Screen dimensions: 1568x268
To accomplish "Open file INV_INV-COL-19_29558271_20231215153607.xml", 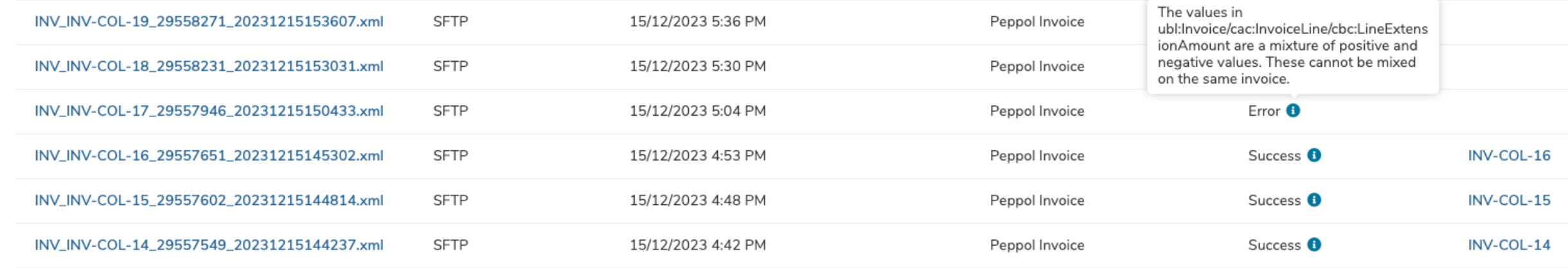I will point(209,21).
